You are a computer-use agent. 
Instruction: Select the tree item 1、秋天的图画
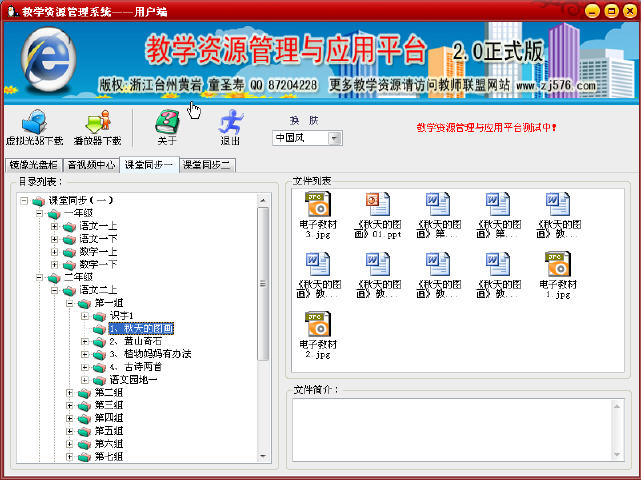[141, 329]
